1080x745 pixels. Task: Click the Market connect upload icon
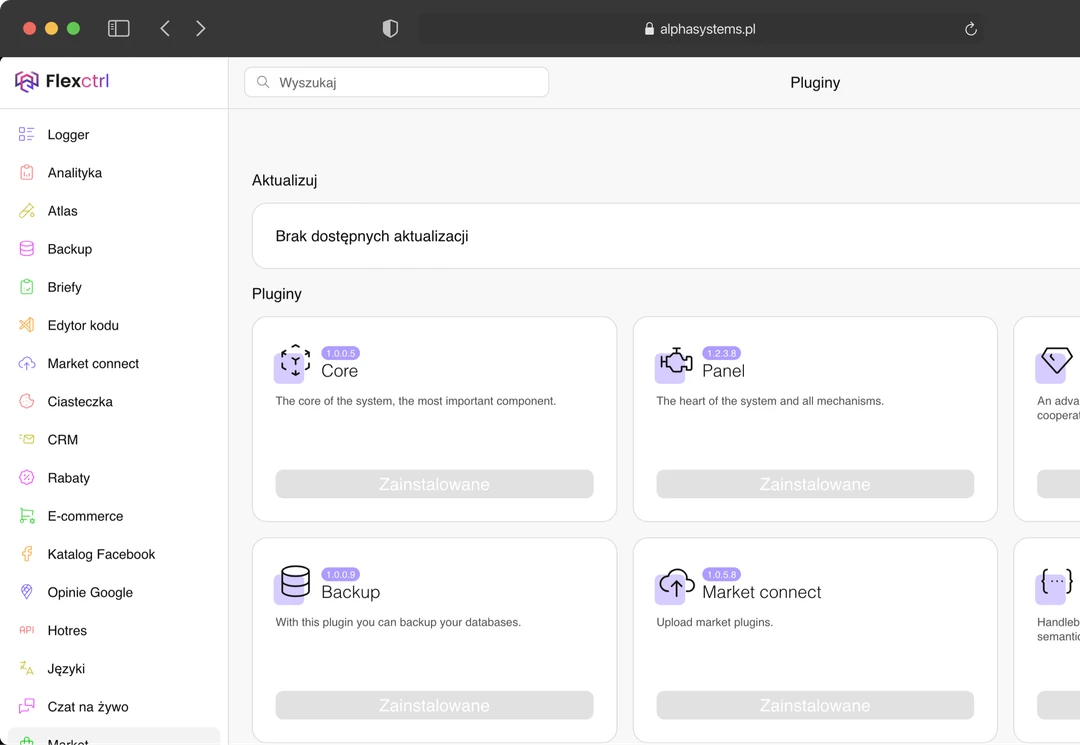(x=673, y=585)
